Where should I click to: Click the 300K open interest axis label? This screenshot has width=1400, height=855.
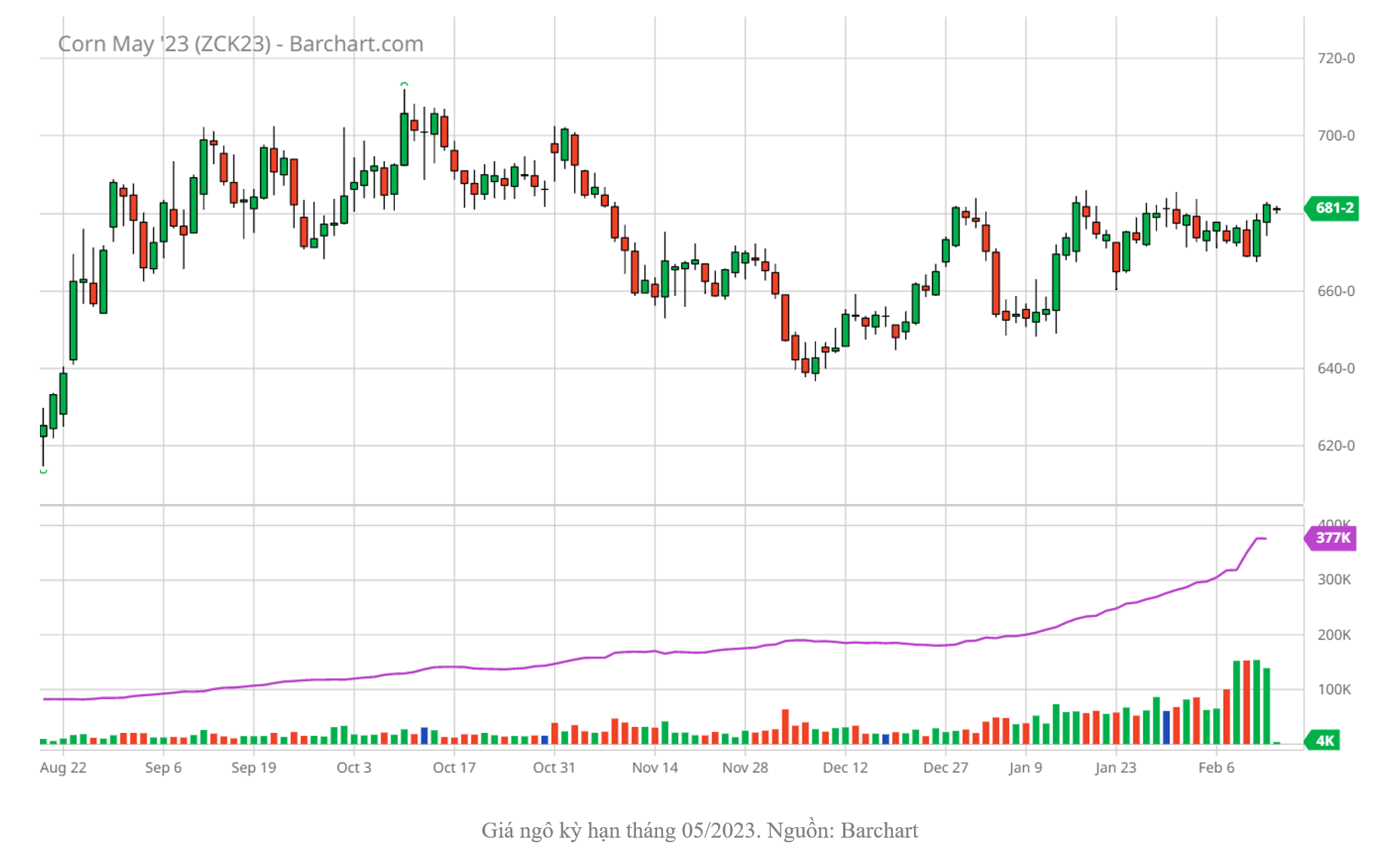[1334, 579]
